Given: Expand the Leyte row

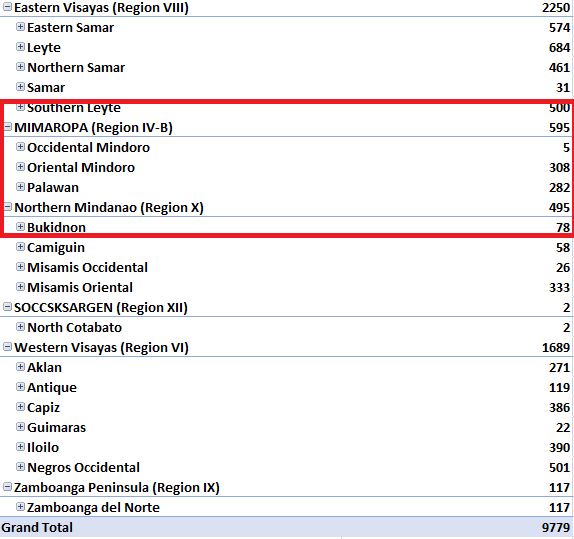Looking at the screenshot, I should (20, 47).
